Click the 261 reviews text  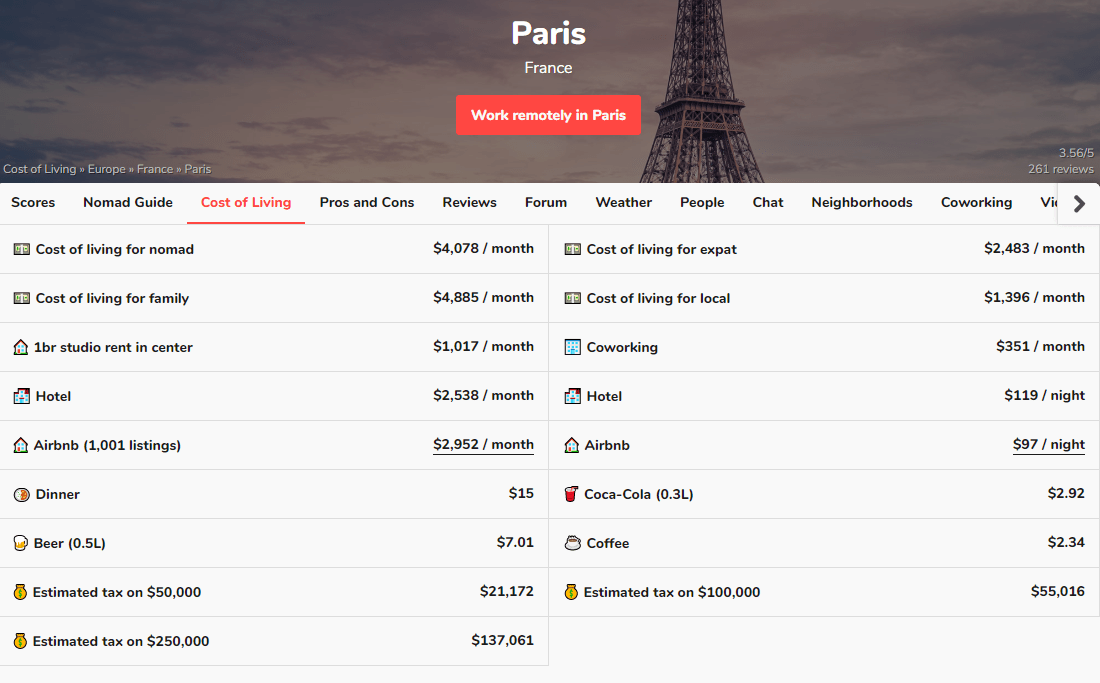pyautogui.click(x=1061, y=169)
